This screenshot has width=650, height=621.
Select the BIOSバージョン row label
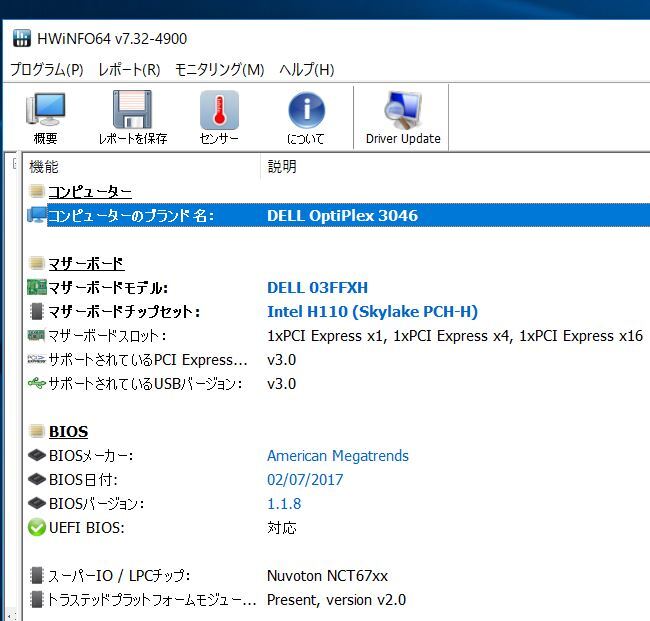click(x=97, y=504)
